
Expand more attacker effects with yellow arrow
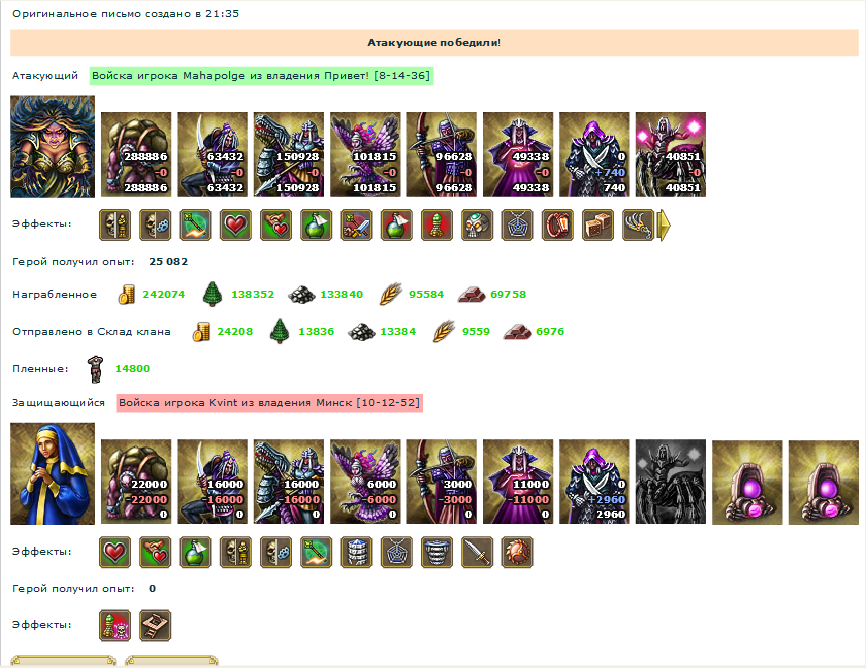tap(664, 225)
